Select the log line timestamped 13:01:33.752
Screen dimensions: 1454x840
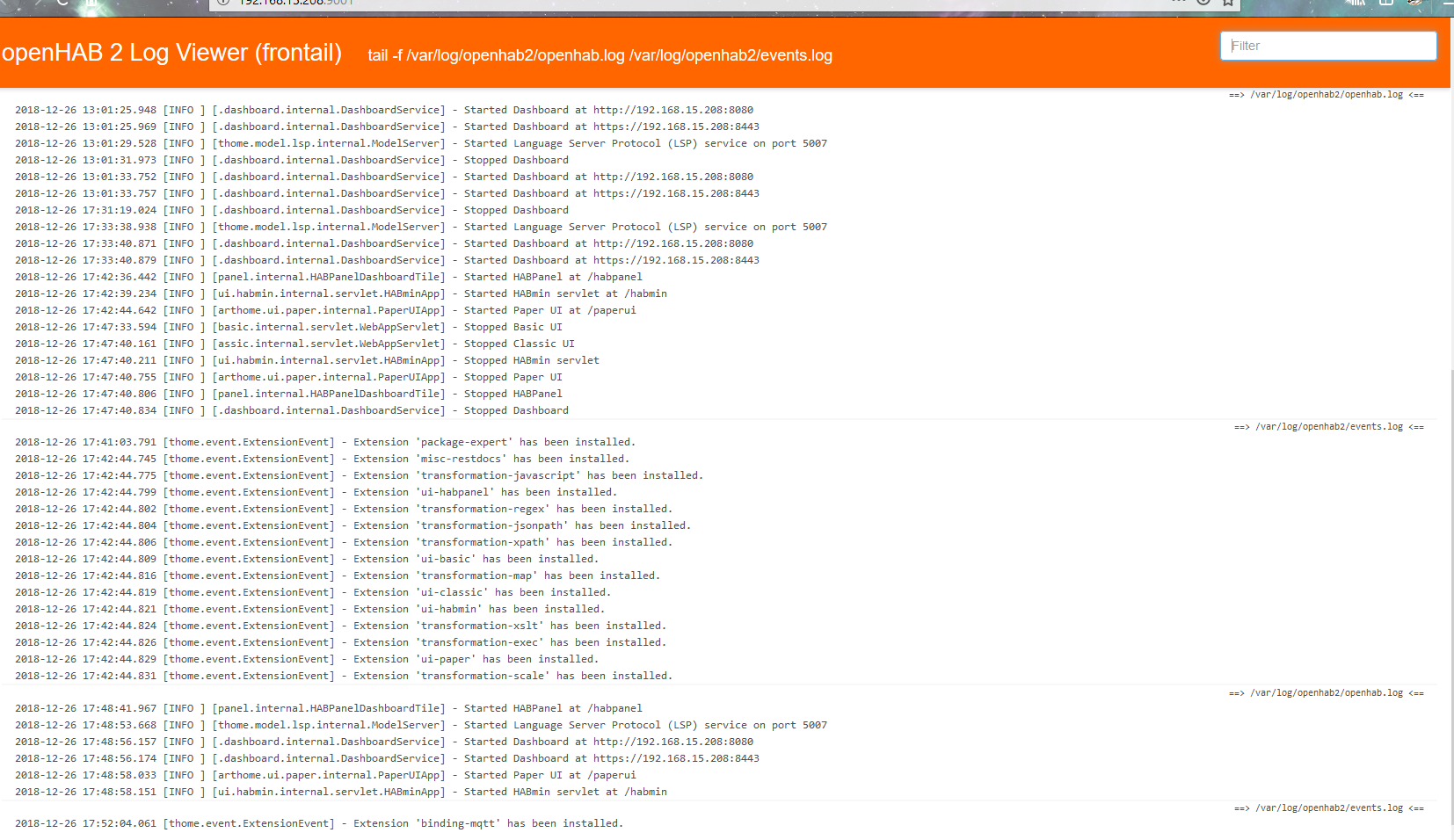384,177
